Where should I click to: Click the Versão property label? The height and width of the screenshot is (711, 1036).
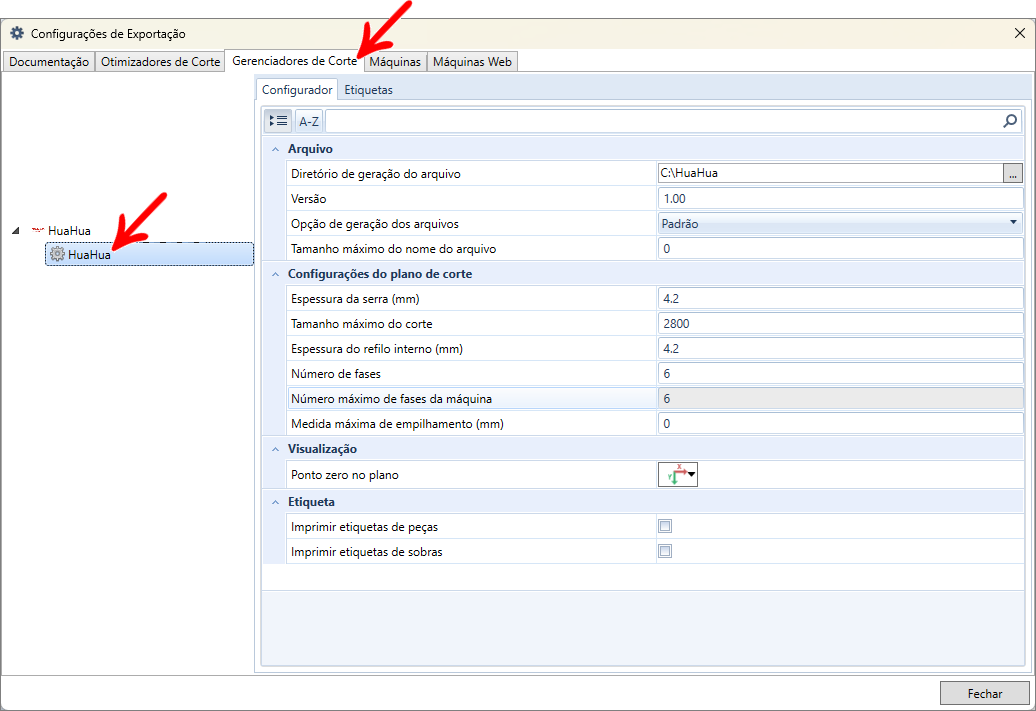(x=309, y=199)
